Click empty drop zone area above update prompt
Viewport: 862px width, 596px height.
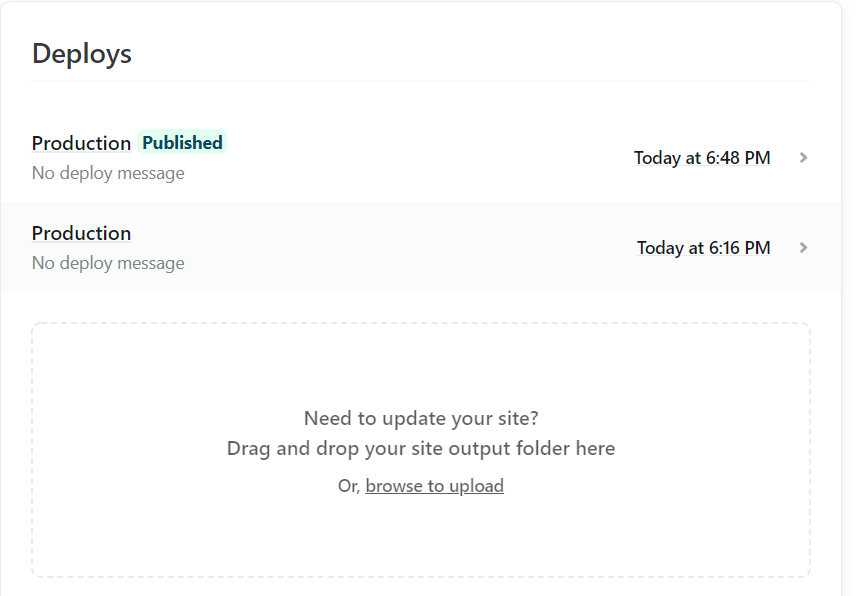(x=421, y=366)
